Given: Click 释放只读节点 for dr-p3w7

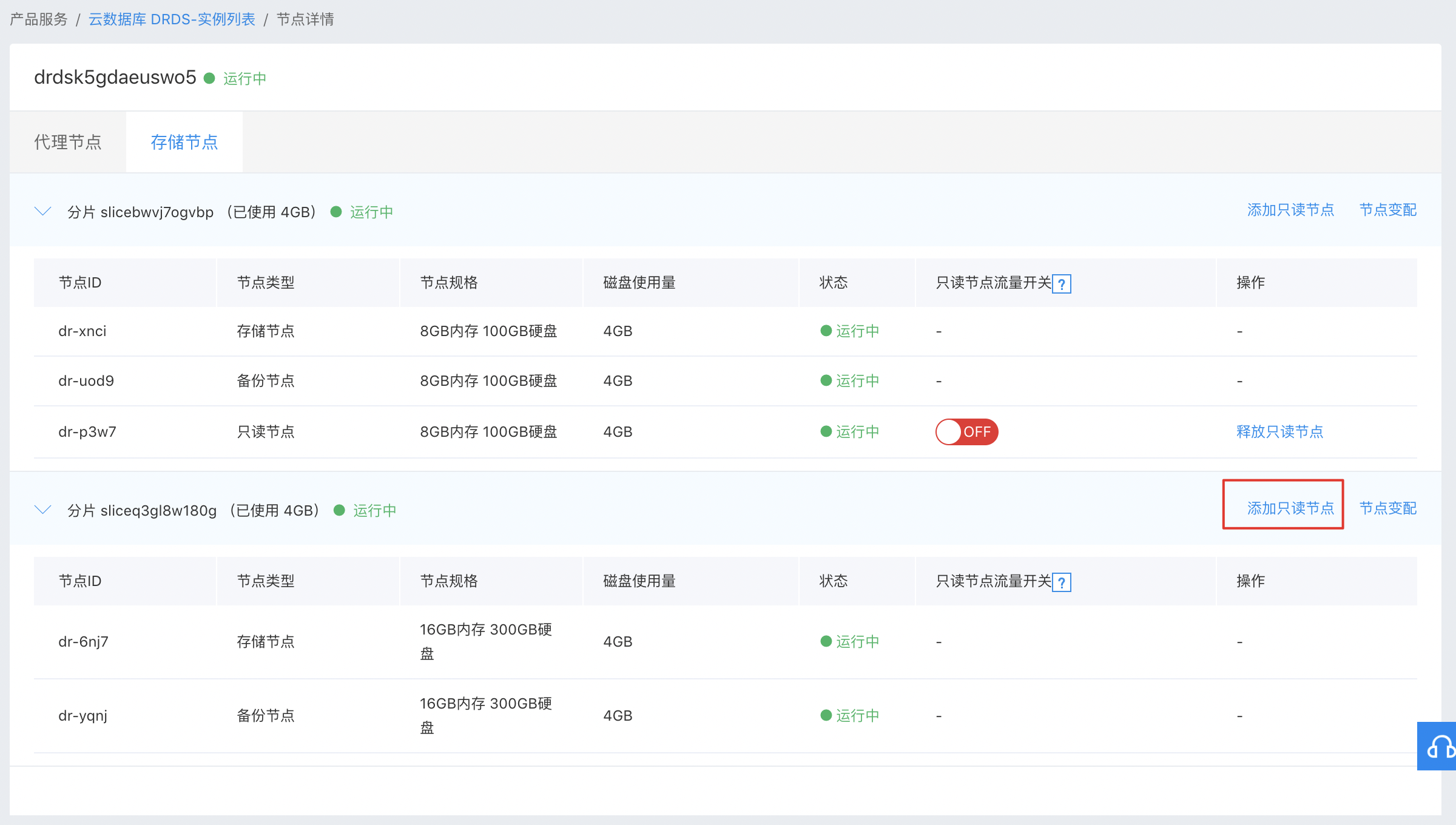Looking at the screenshot, I should point(1280,432).
